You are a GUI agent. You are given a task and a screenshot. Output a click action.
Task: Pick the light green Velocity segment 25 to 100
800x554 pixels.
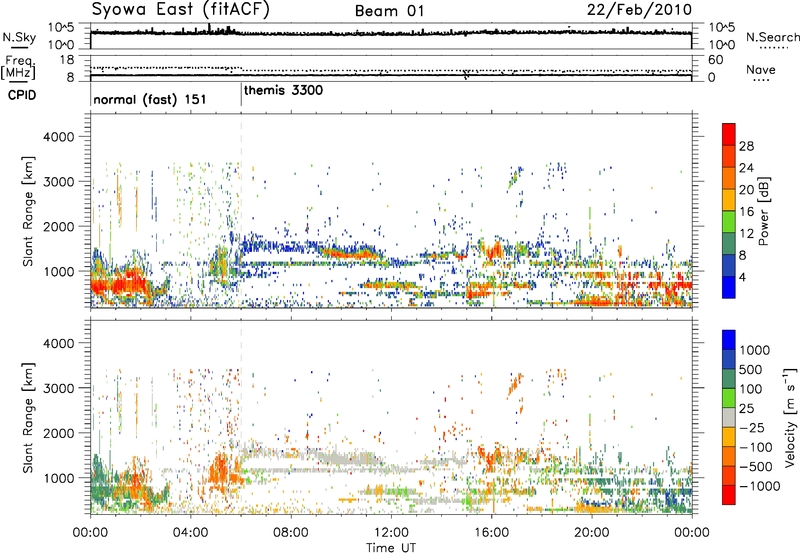[x=729, y=398]
